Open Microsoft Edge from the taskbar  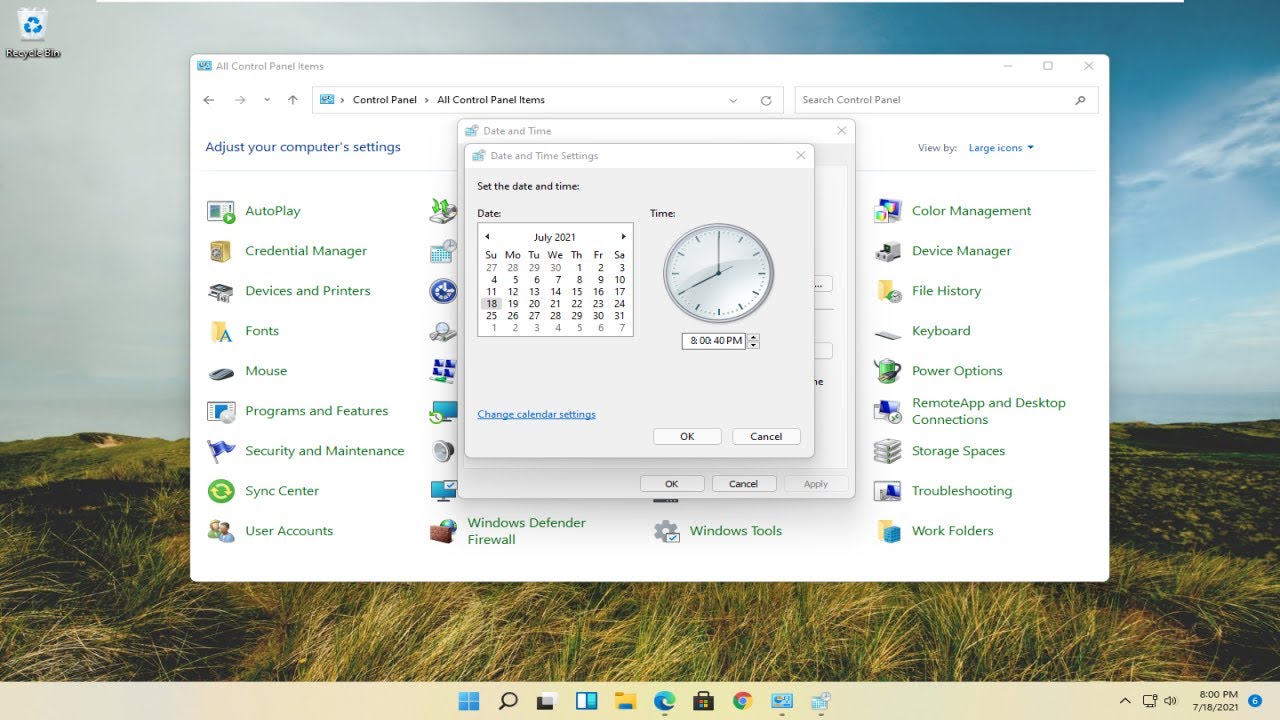tap(664, 701)
